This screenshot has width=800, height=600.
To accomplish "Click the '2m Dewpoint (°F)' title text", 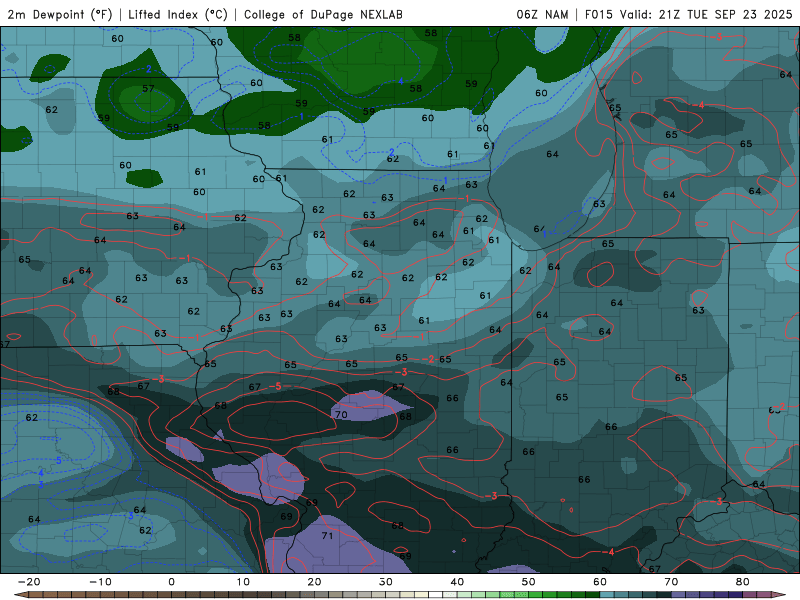I will point(60,14).
